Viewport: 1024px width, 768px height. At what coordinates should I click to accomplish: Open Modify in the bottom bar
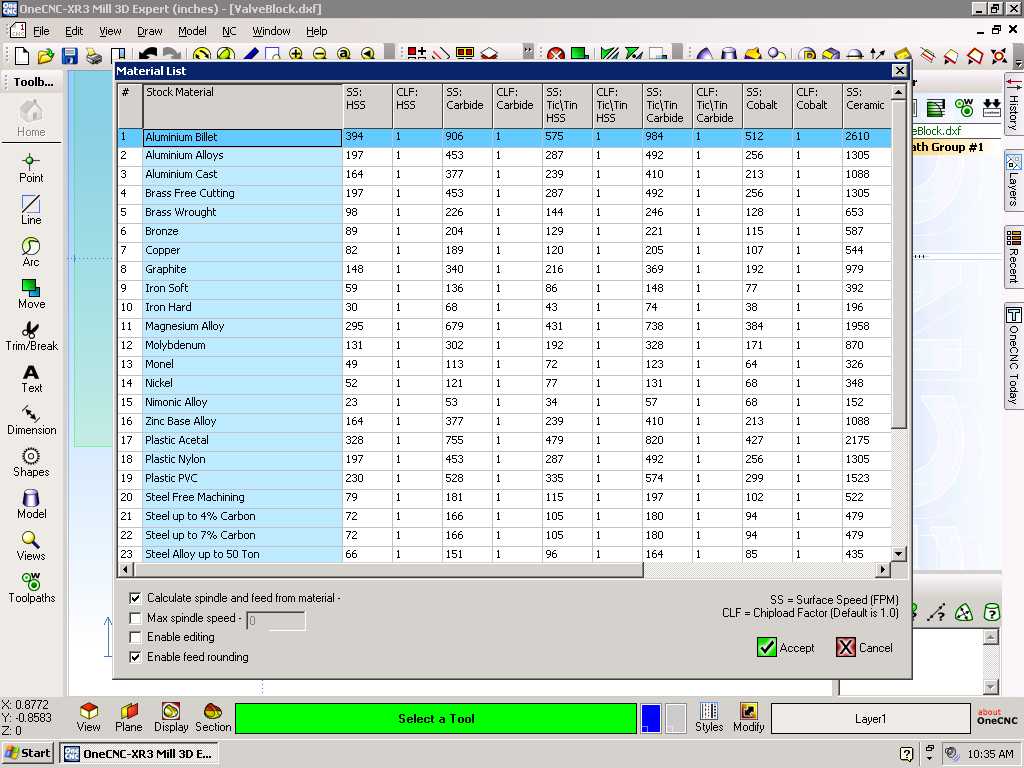tap(748, 718)
